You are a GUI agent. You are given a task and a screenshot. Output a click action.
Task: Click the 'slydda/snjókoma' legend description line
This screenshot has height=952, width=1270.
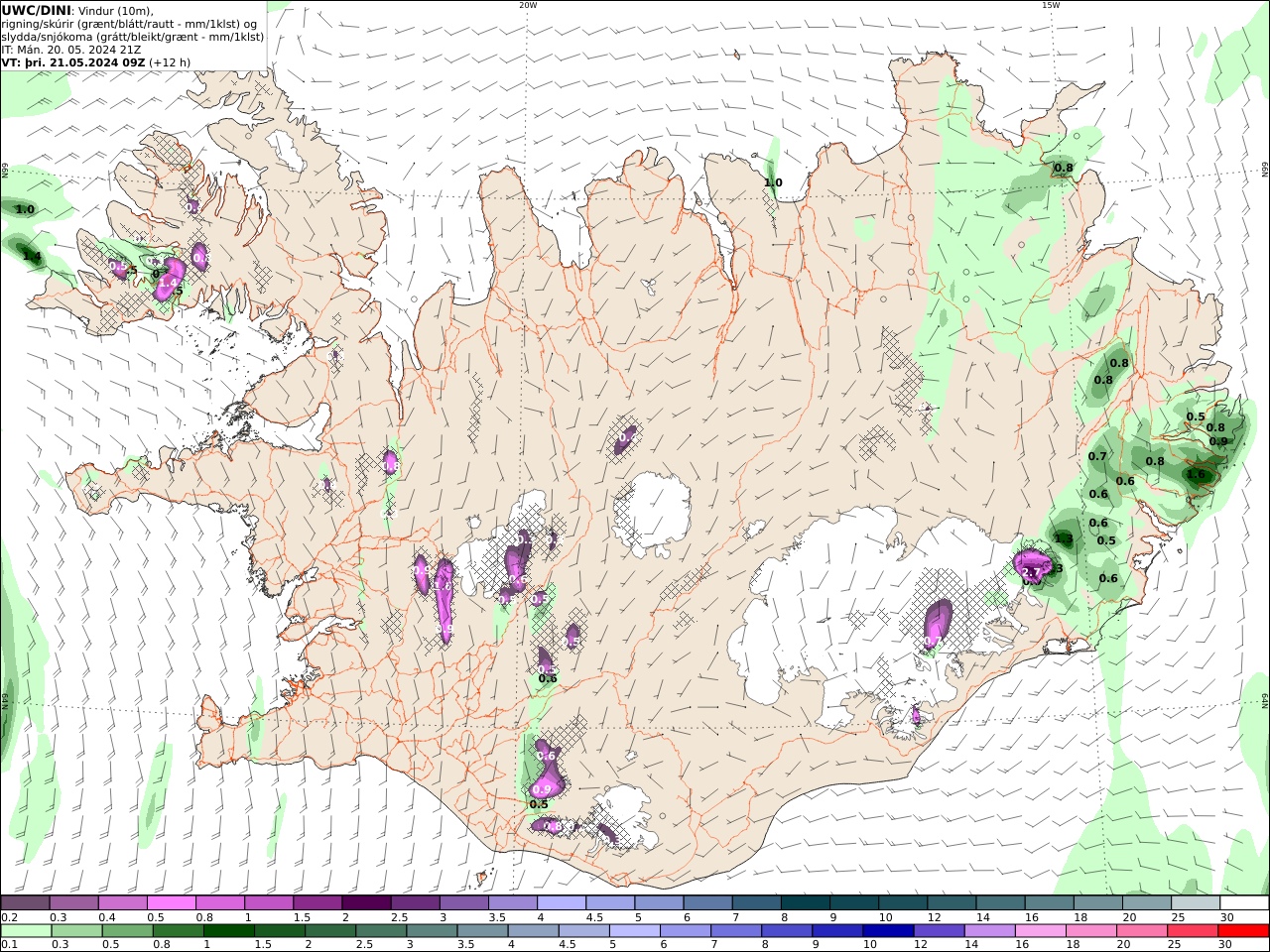click(133, 37)
